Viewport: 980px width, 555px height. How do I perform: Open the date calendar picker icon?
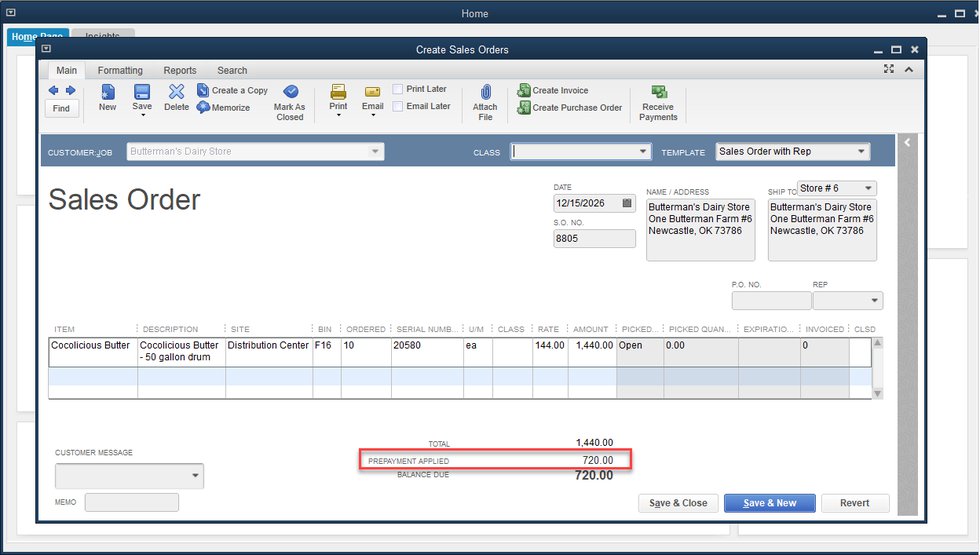click(x=627, y=203)
